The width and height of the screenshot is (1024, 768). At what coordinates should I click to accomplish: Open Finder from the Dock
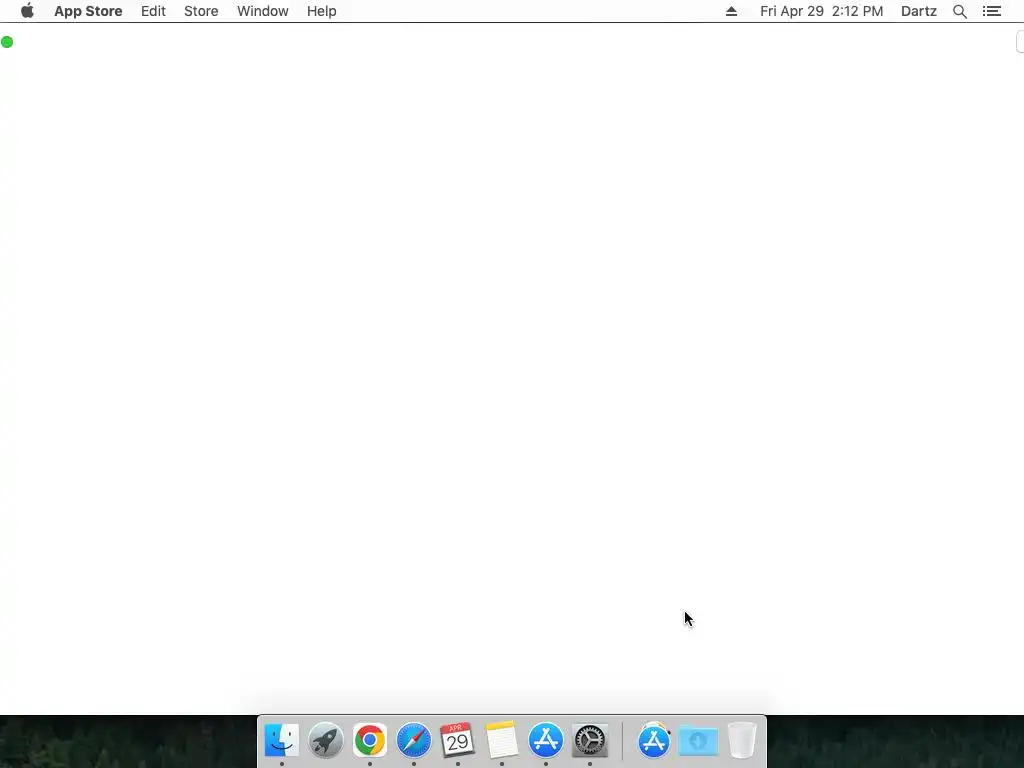click(281, 741)
